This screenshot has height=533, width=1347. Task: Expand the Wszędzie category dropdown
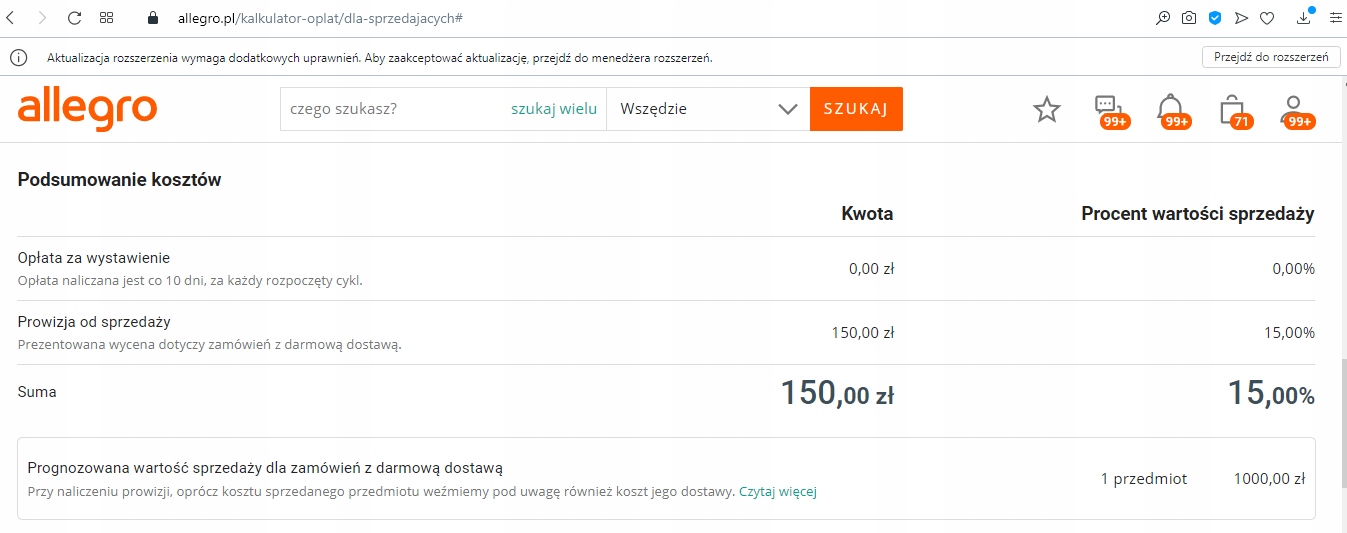708,109
